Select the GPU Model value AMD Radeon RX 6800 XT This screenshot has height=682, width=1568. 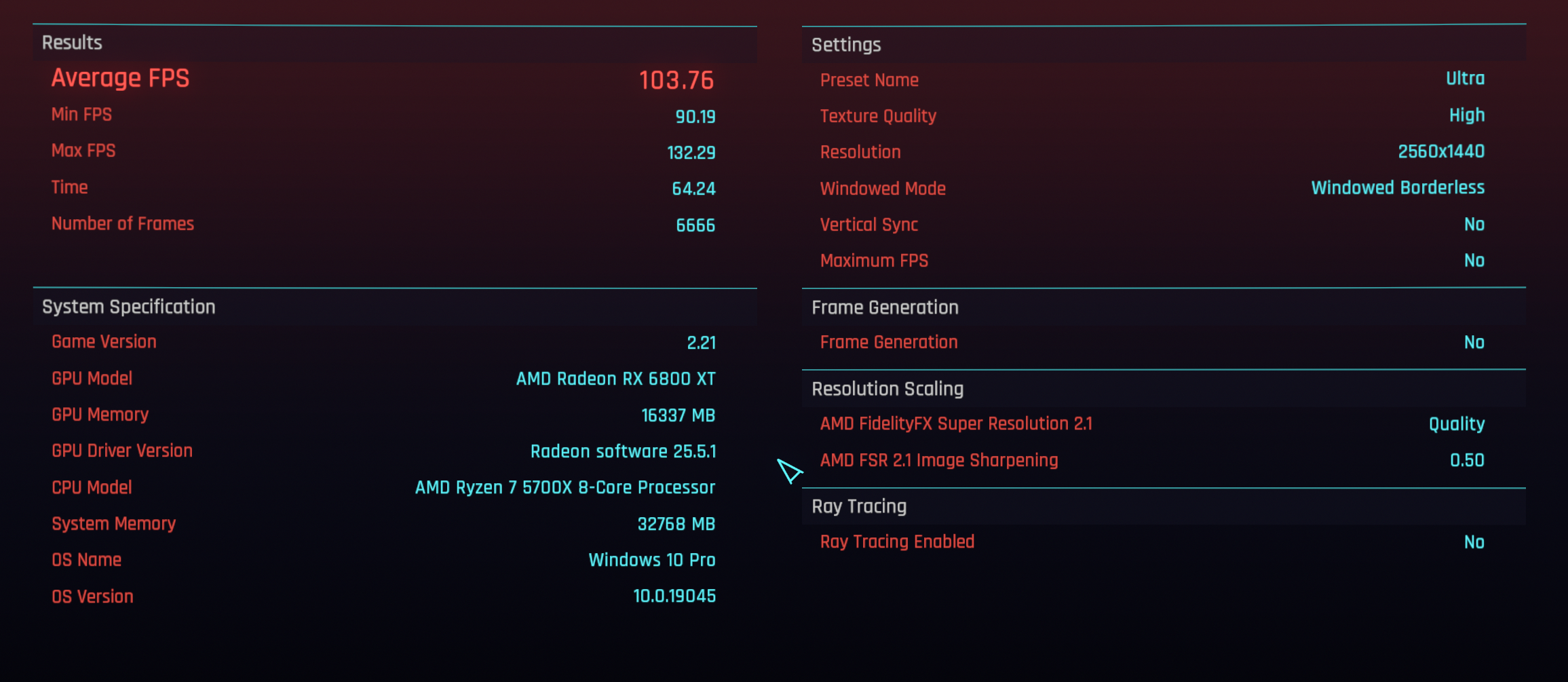[616, 379]
